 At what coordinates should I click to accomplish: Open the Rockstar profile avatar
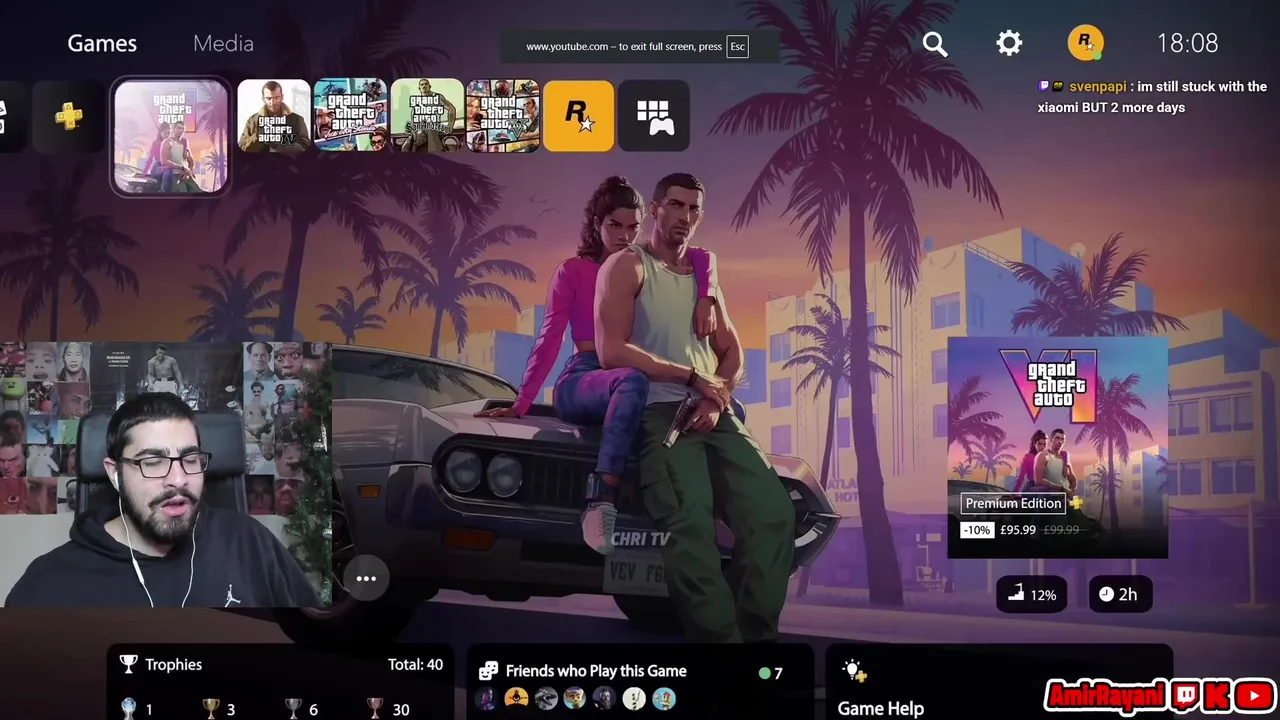[x=1085, y=43]
